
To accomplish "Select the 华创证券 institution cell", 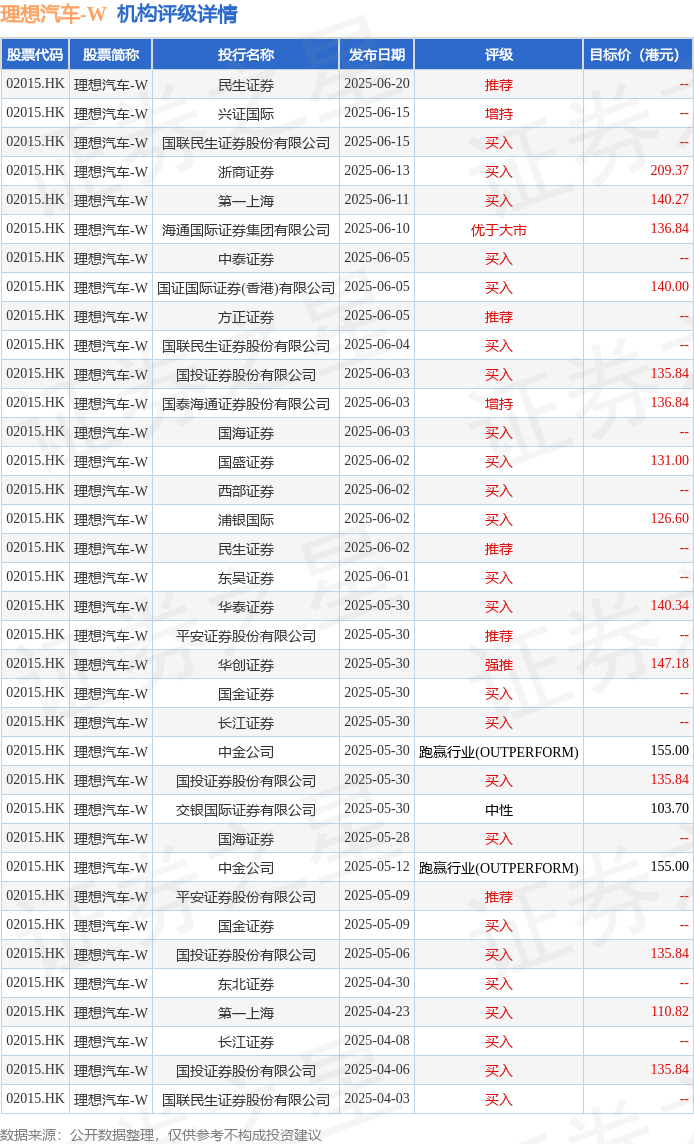I will pos(246,665).
